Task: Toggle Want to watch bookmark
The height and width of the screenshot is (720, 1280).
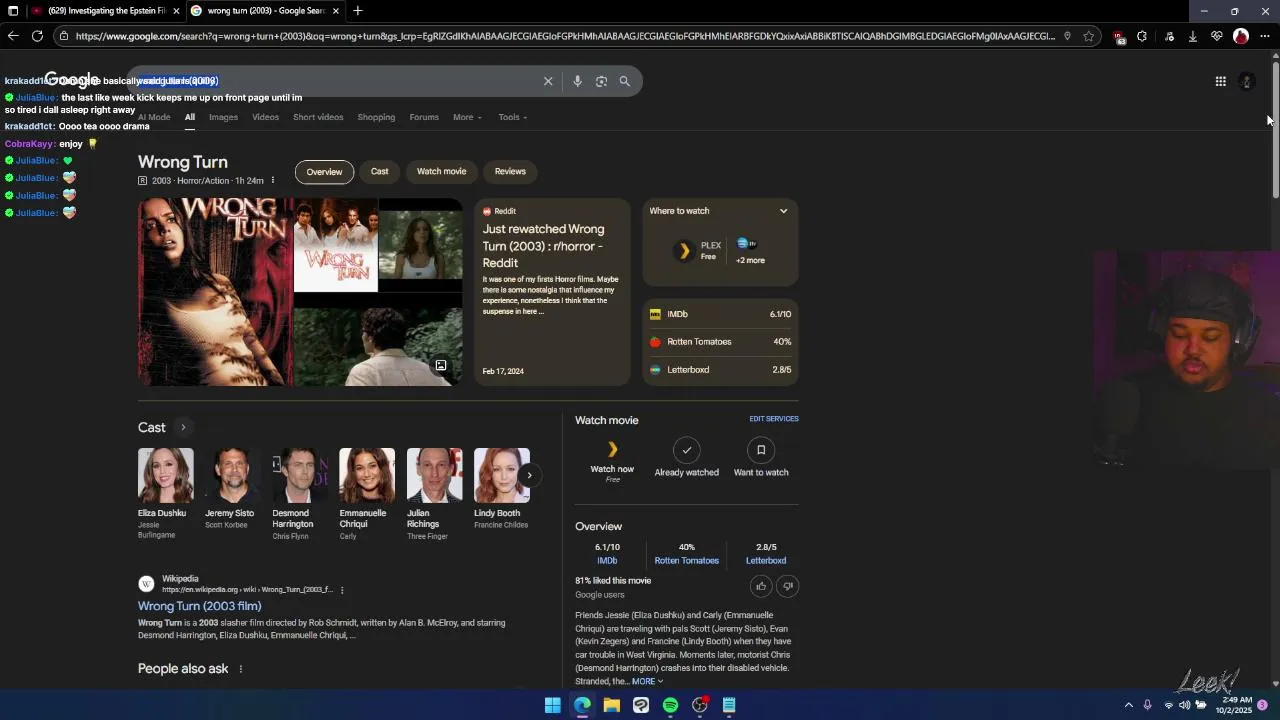Action: [761, 450]
